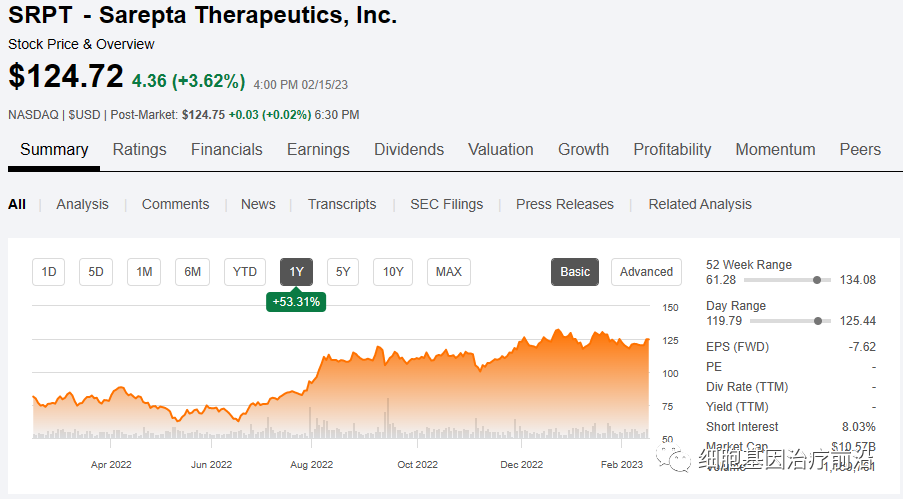Select Basic chart mode

[575, 272]
